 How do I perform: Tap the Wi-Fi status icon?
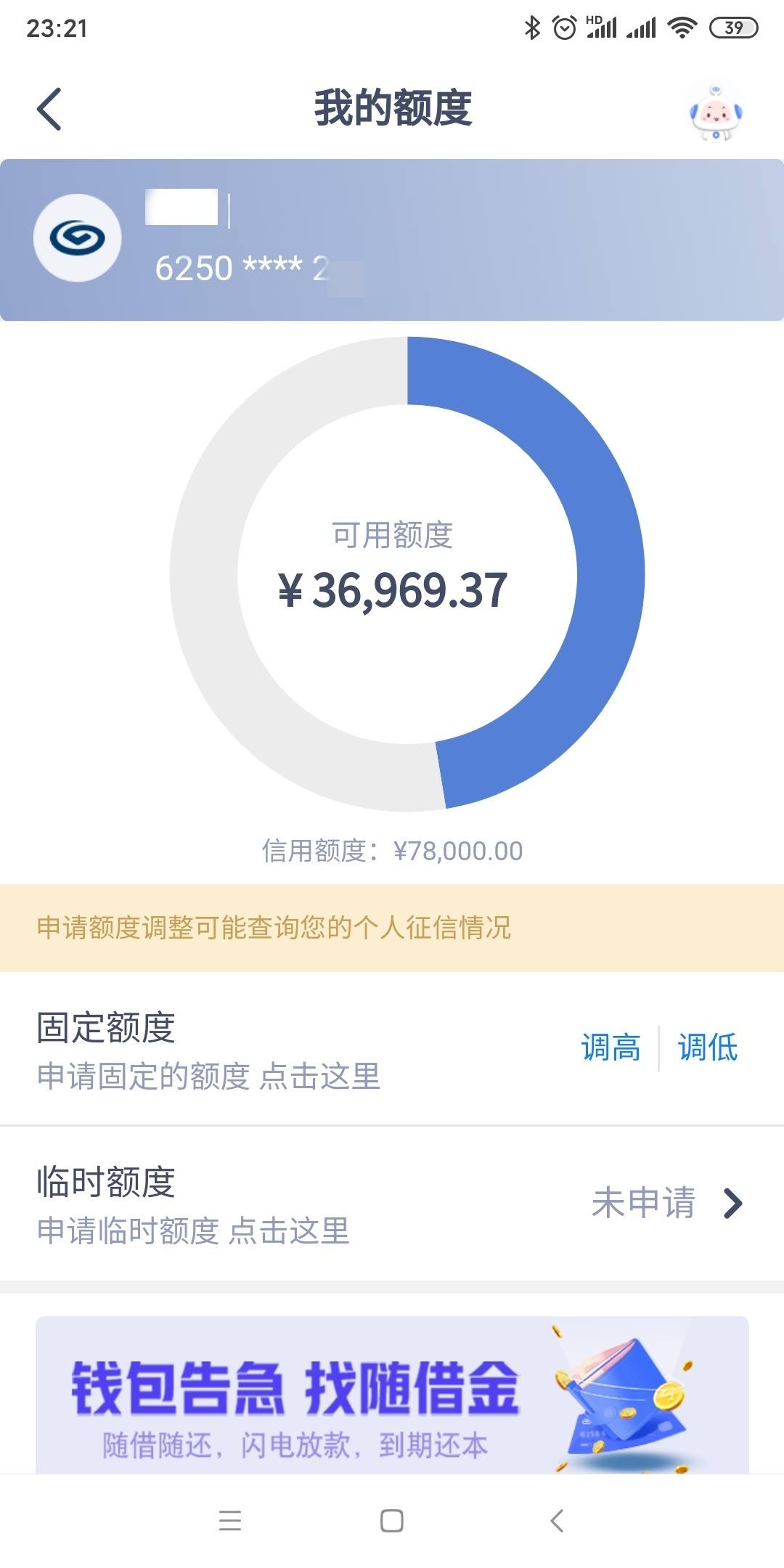(682, 28)
